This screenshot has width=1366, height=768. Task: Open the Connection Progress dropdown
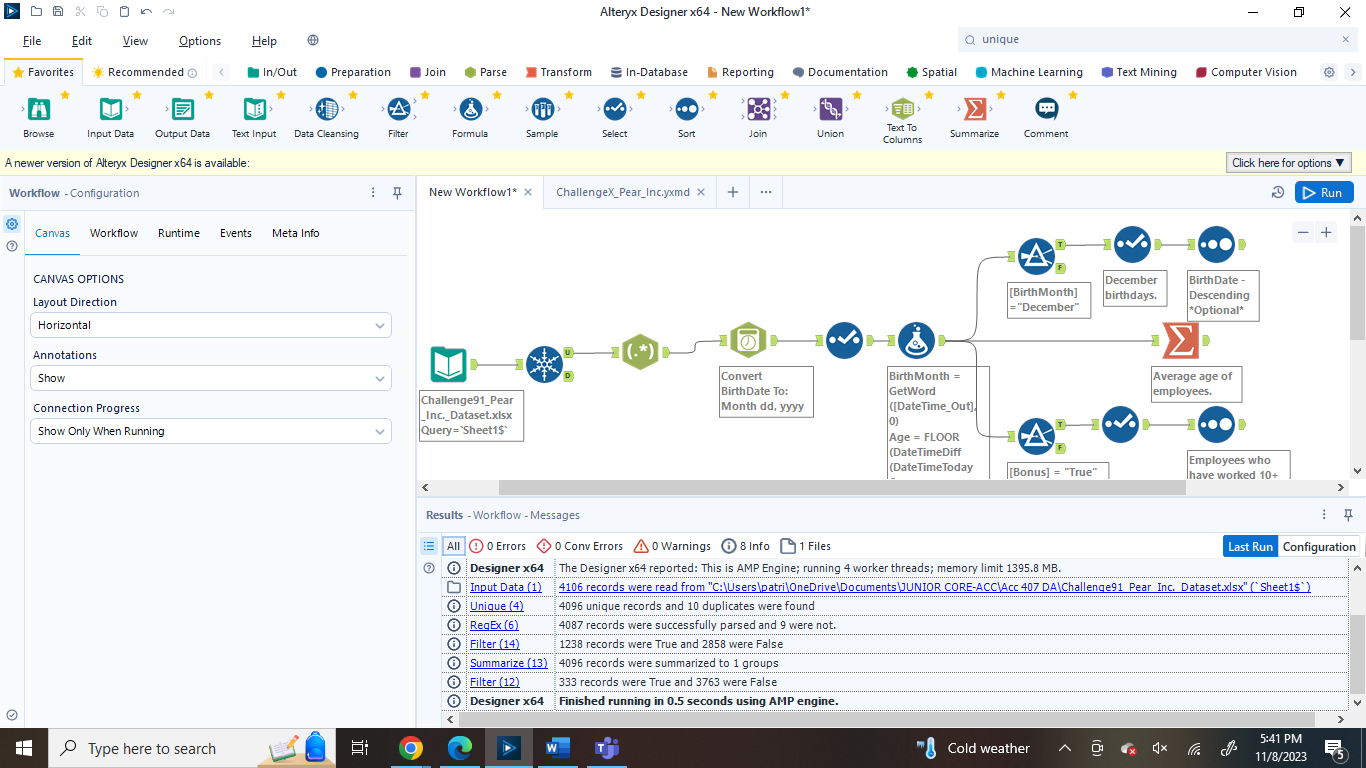[x=211, y=431]
